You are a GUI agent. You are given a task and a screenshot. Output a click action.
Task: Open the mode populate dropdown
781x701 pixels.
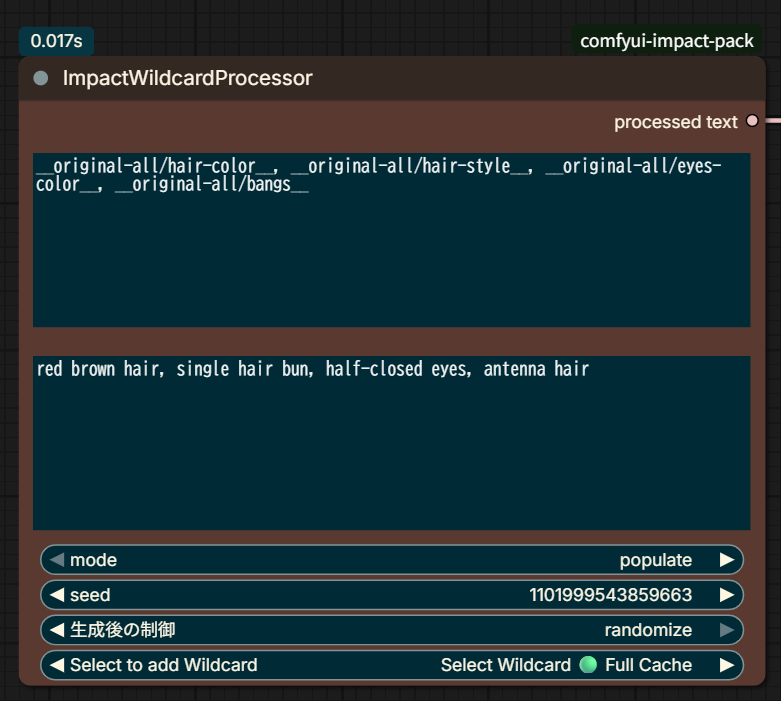click(x=391, y=560)
